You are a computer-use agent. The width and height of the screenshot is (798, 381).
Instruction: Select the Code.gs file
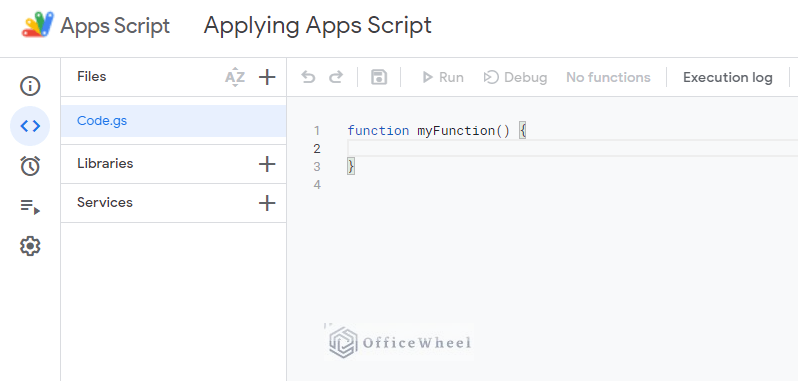pos(173,121)
